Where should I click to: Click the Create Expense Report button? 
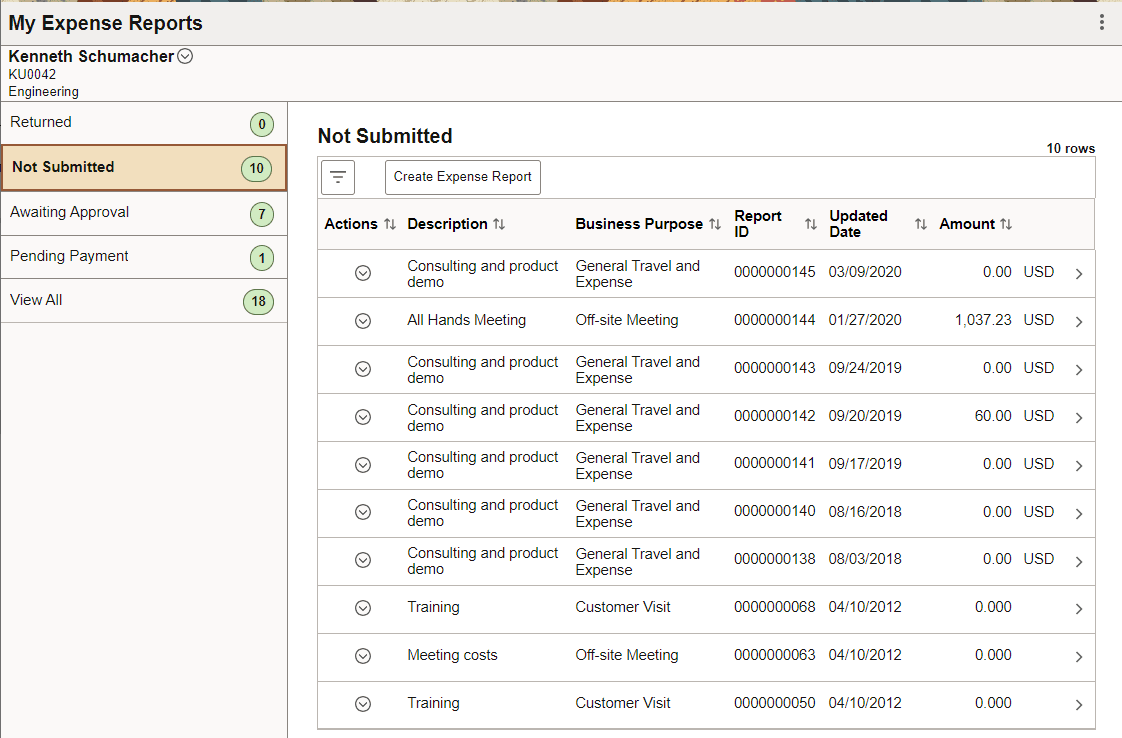pos(462,177)
